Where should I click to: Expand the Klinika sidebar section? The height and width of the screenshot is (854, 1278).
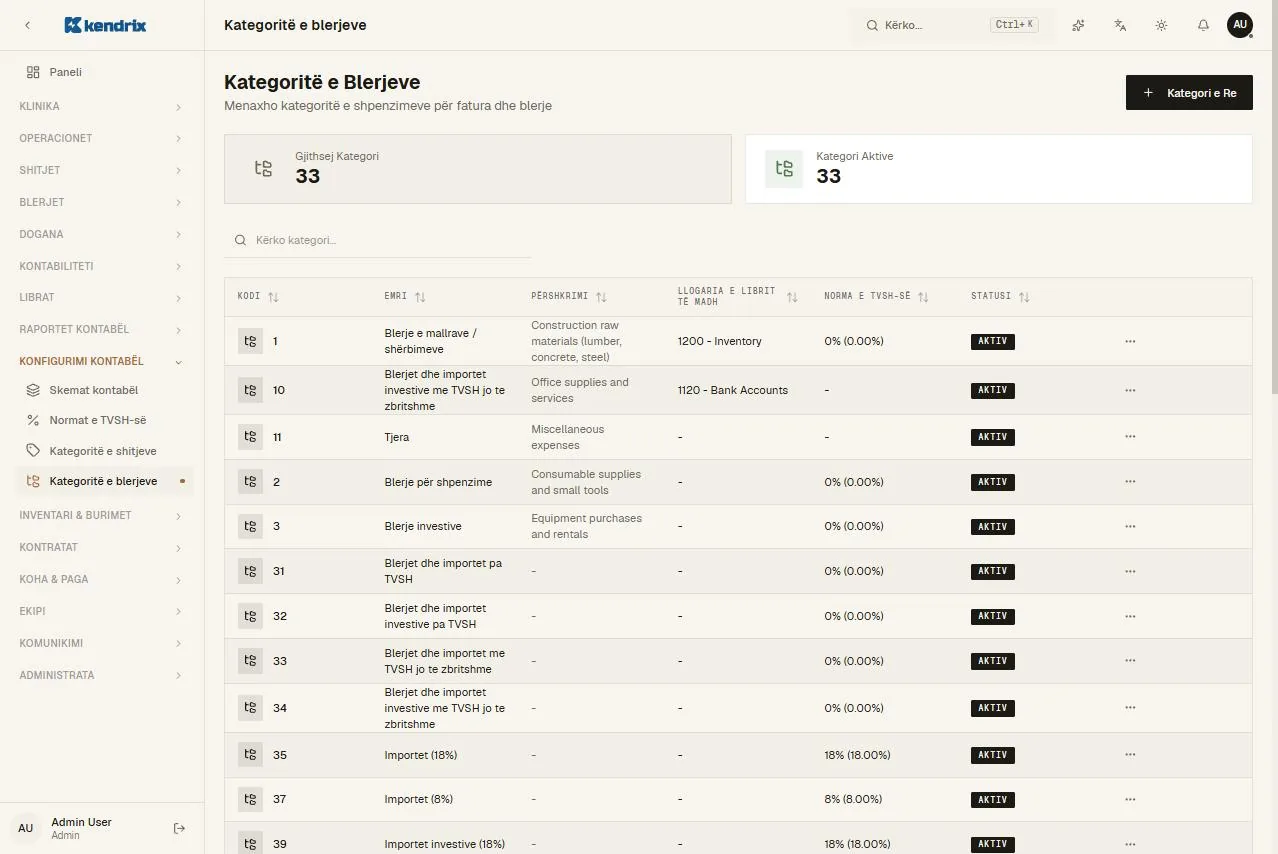pos(101,106)
